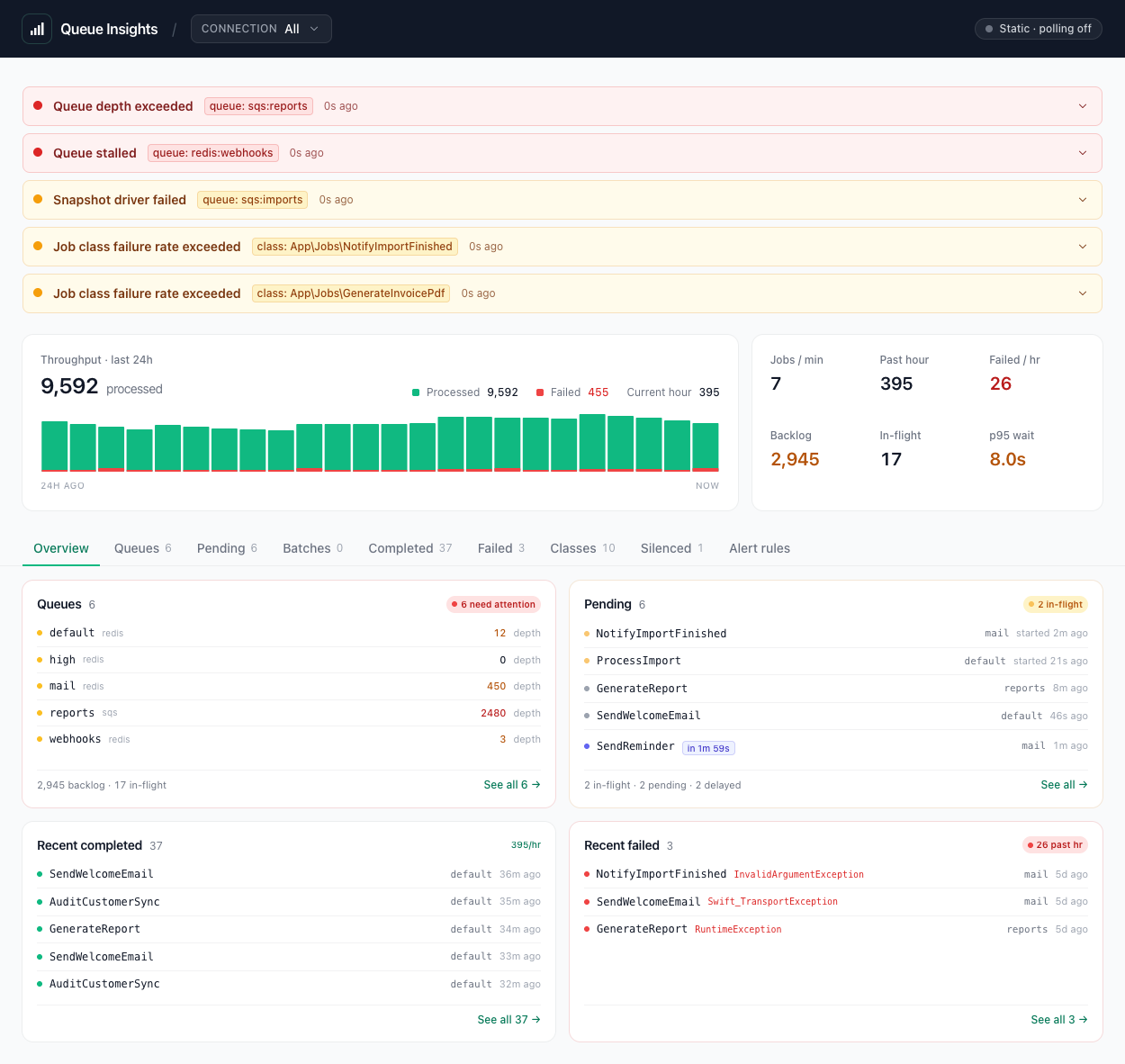
Task: Click the InvalidArgumentException failed job label
Action: pos(798,875)
